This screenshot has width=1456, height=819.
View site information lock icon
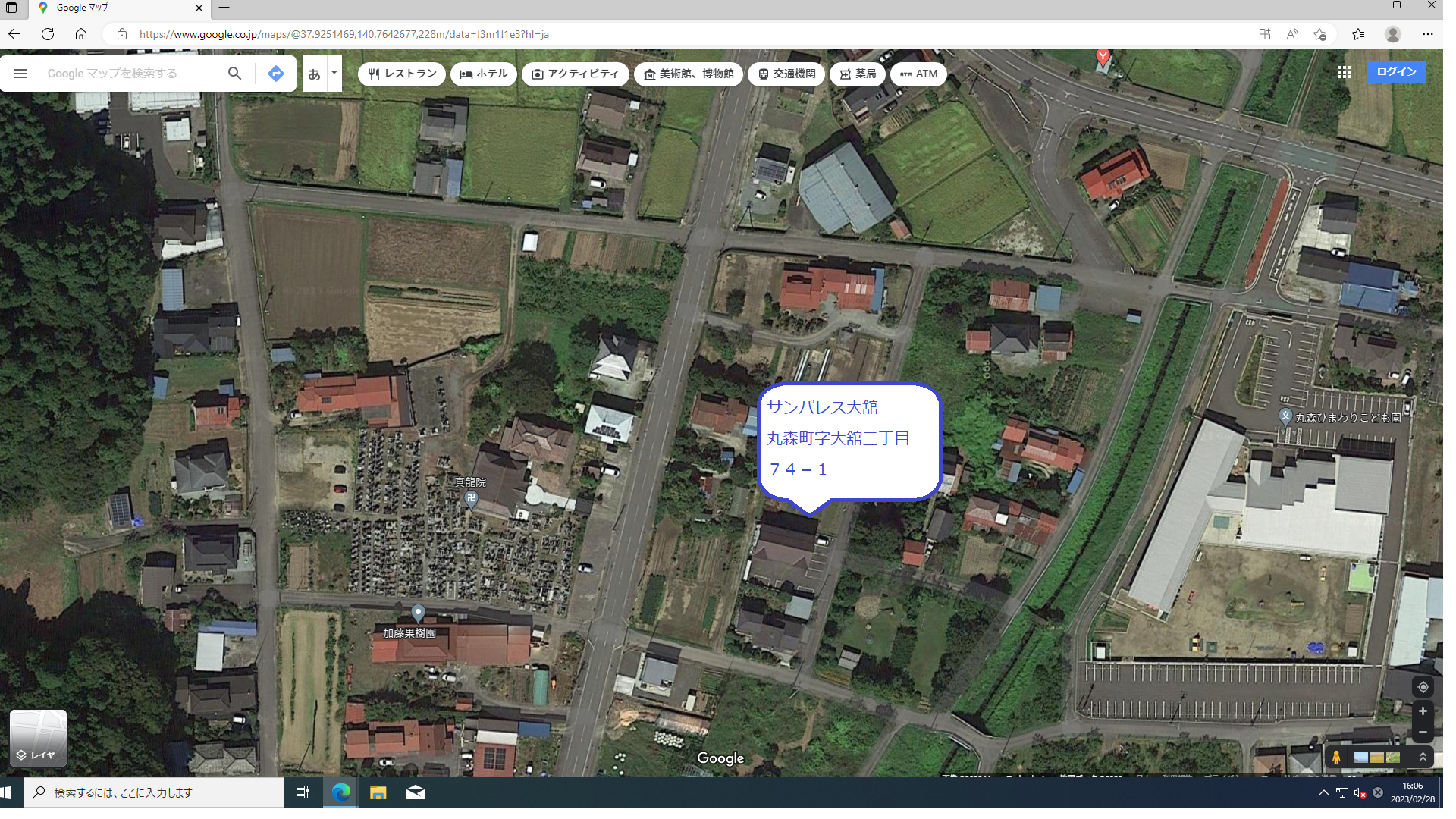(x=121, y=34)
